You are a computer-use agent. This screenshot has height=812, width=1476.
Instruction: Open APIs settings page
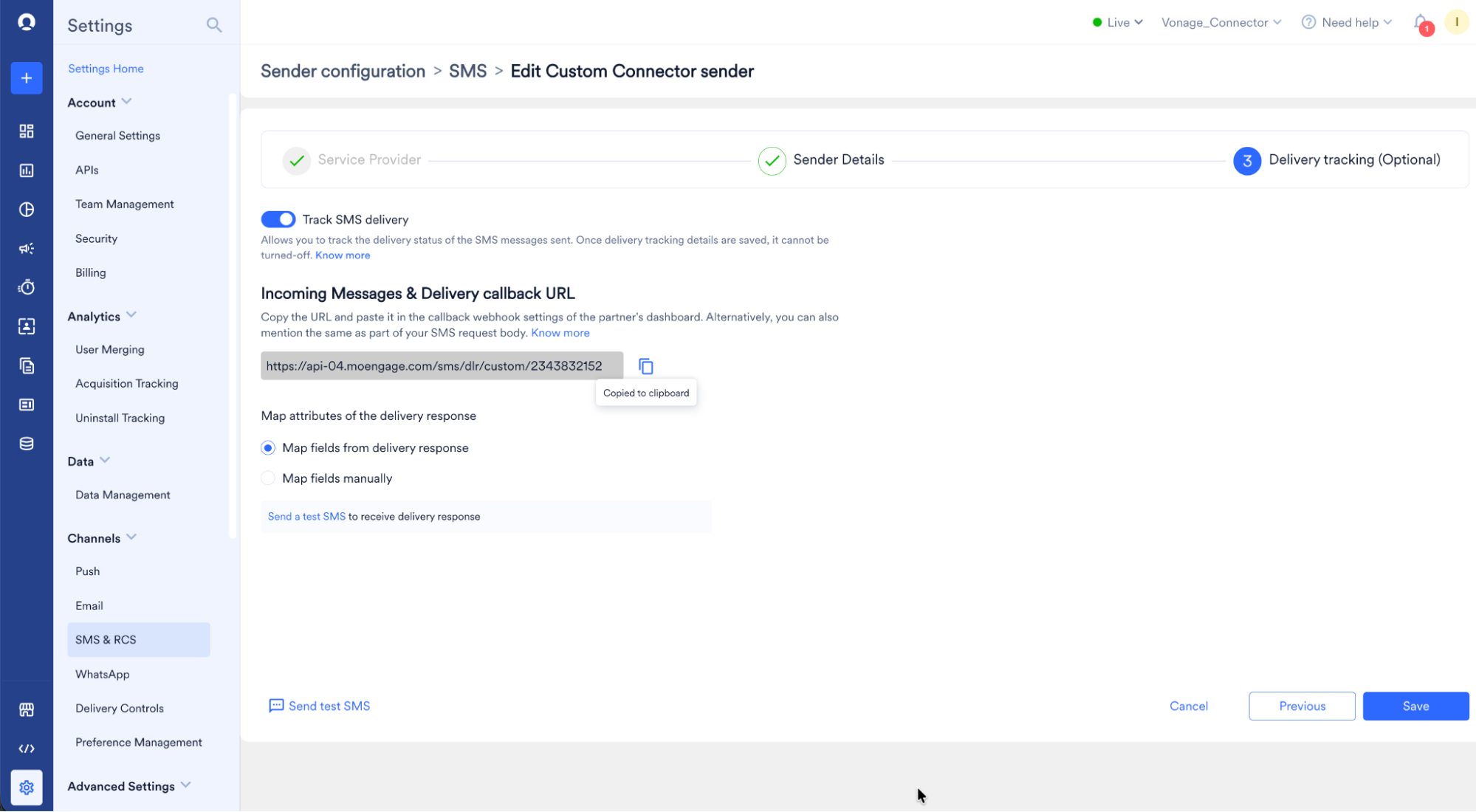[86, 170]
